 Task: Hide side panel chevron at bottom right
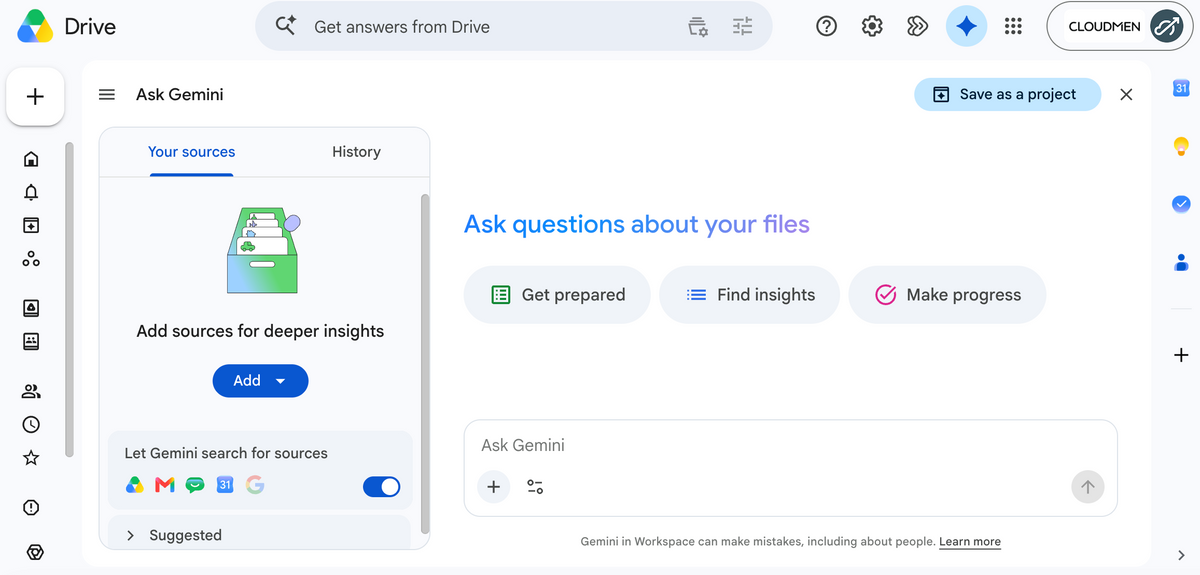click(1181, 555)
